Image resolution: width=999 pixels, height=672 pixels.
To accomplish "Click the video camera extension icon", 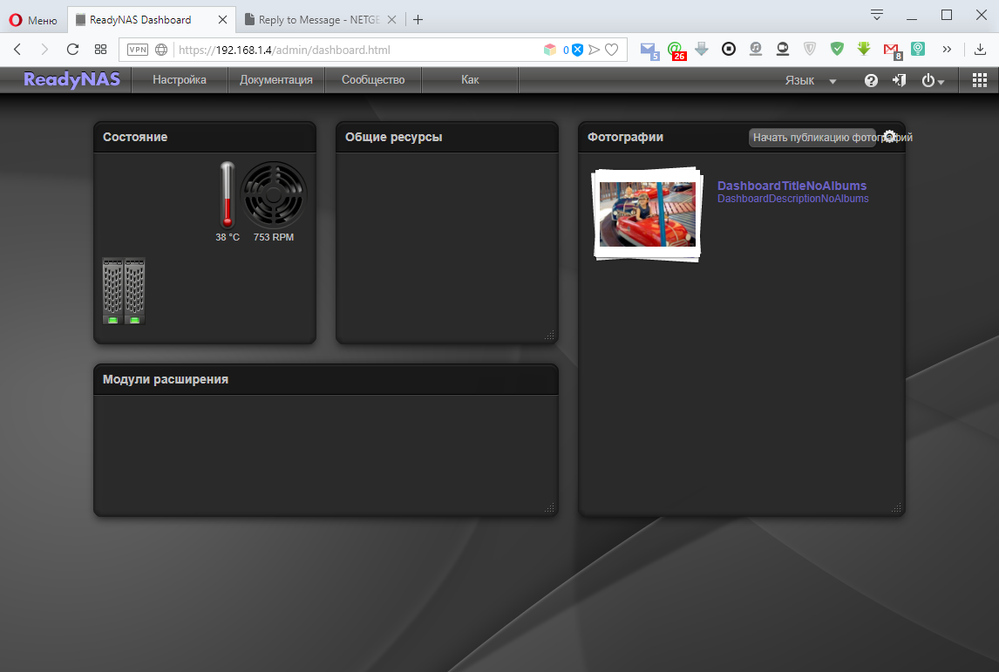I will coord(782,49).
